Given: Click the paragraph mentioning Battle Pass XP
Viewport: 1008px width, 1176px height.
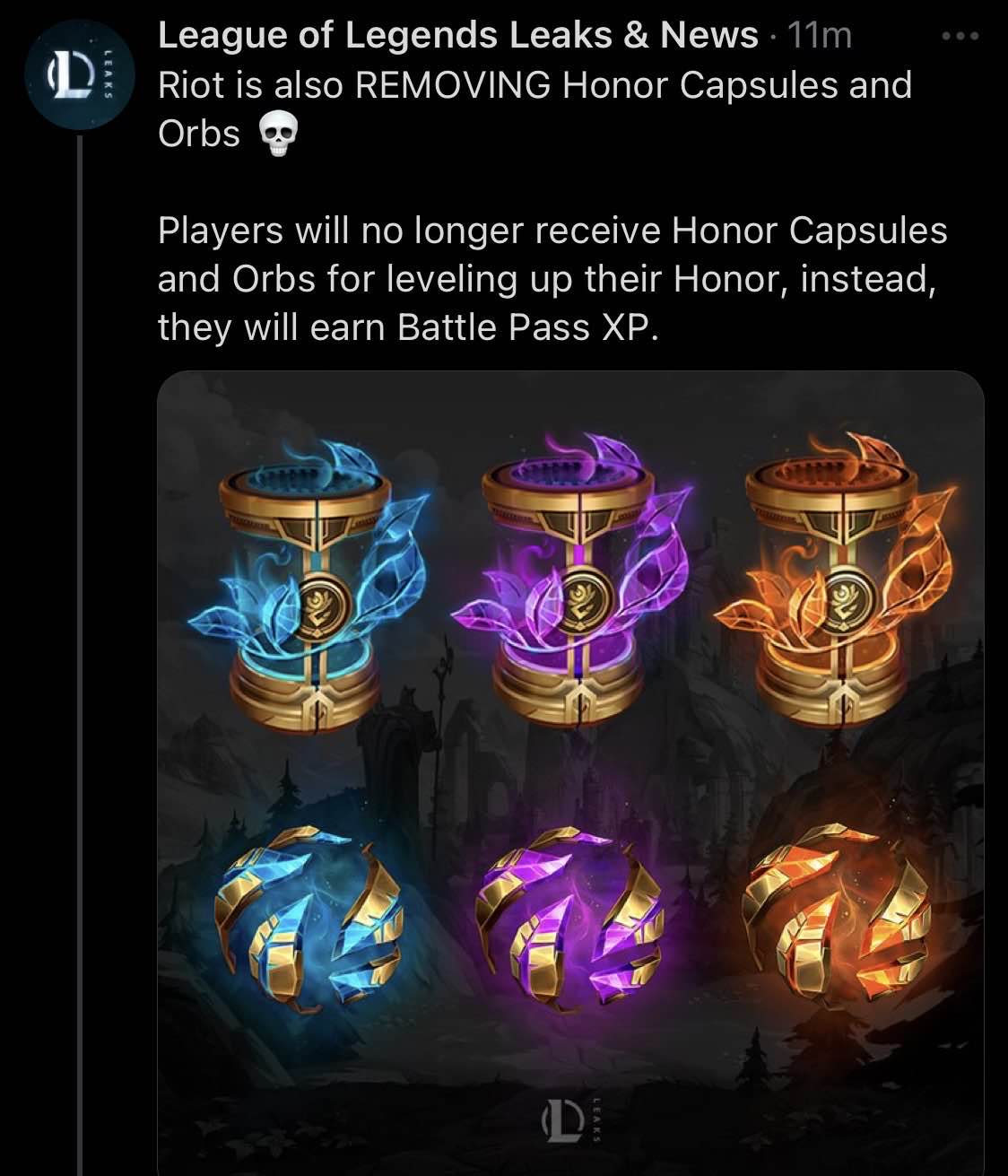Looking at the screenshot, I should tap(552, 279).
